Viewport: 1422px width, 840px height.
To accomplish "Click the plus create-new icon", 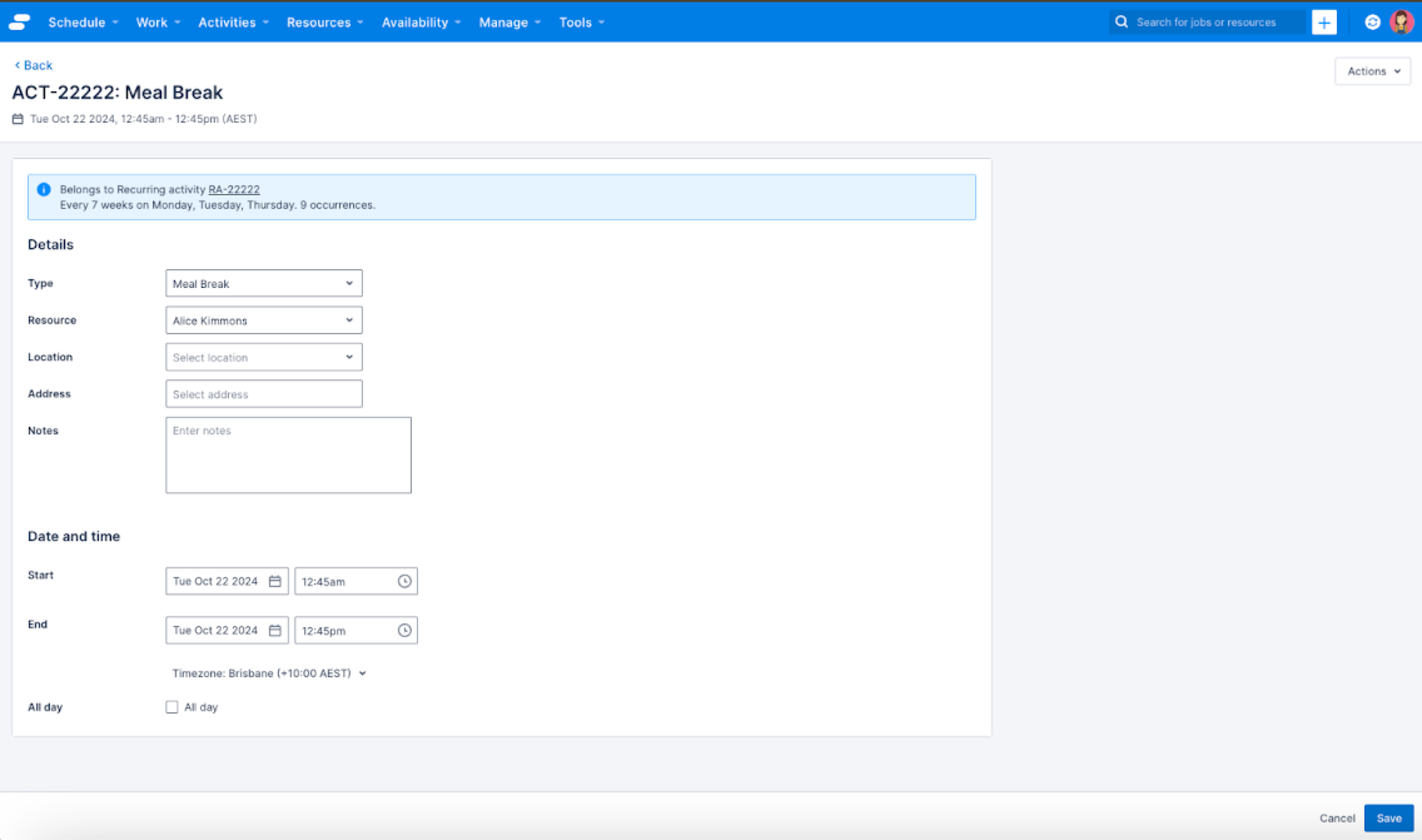I will [1324, 23].
